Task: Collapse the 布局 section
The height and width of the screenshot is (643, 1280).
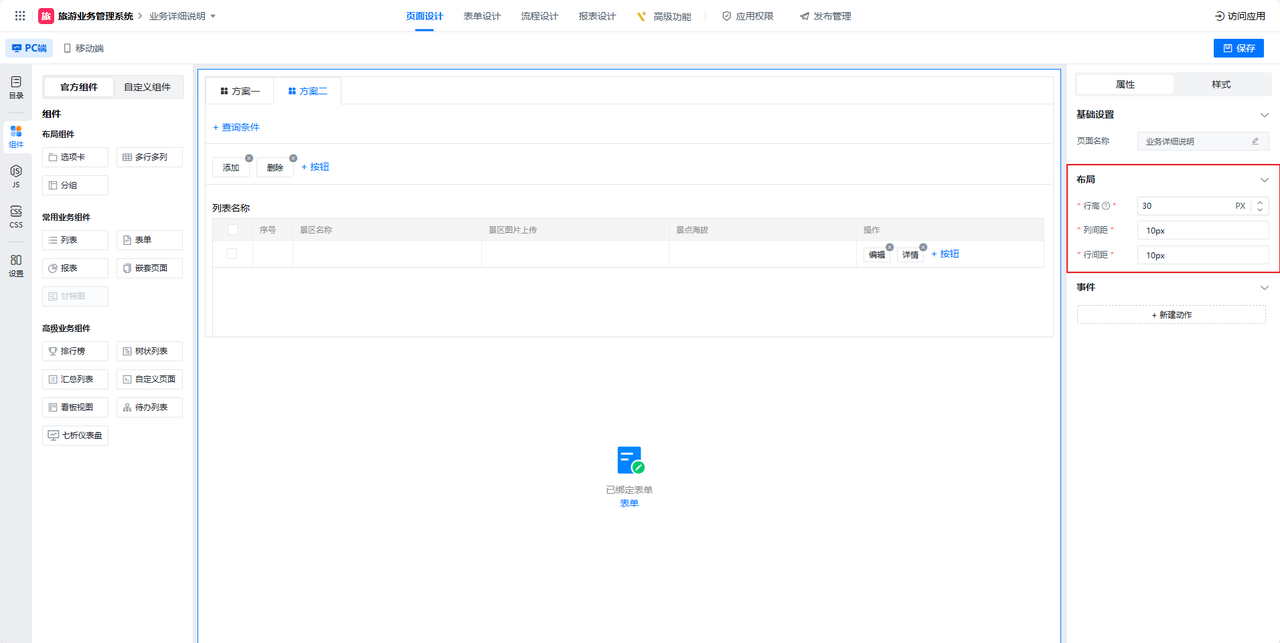Action: [1264, 180]
